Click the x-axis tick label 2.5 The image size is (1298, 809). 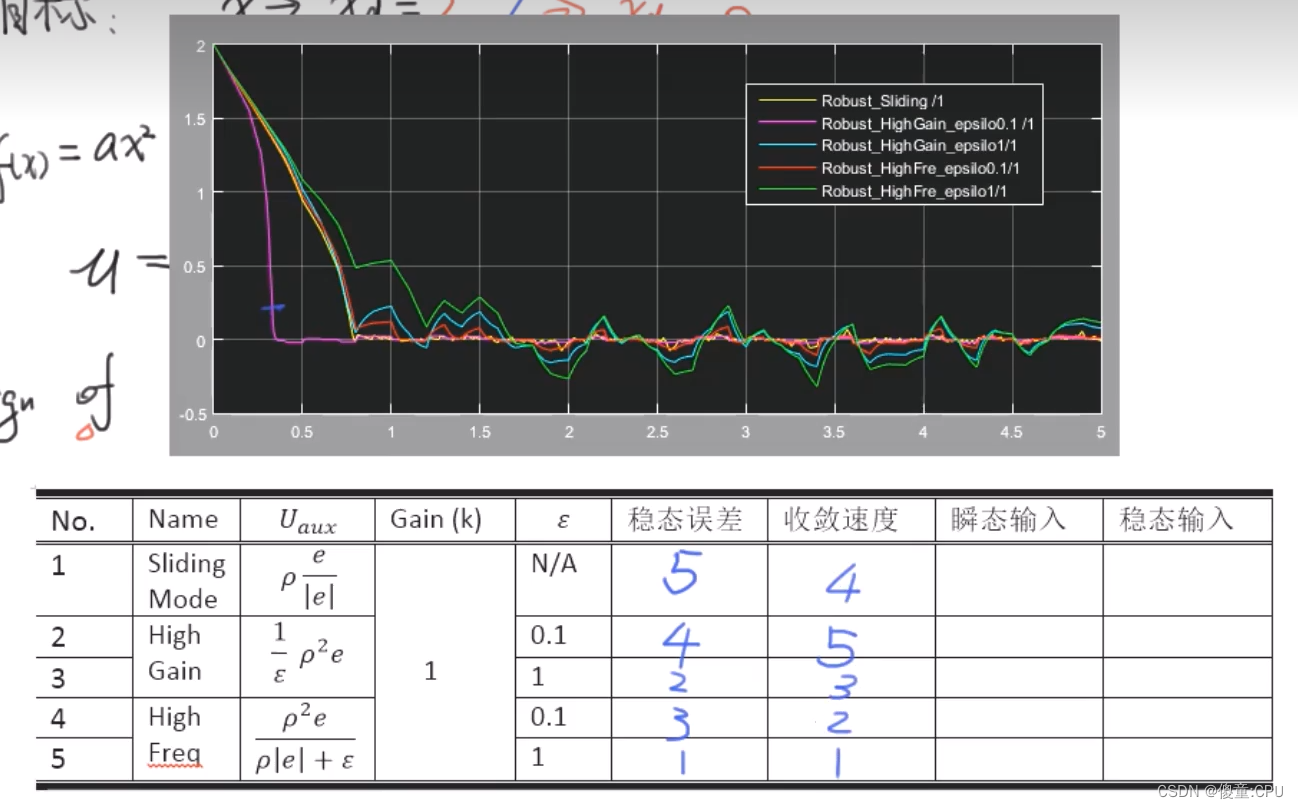click(657, 432)
